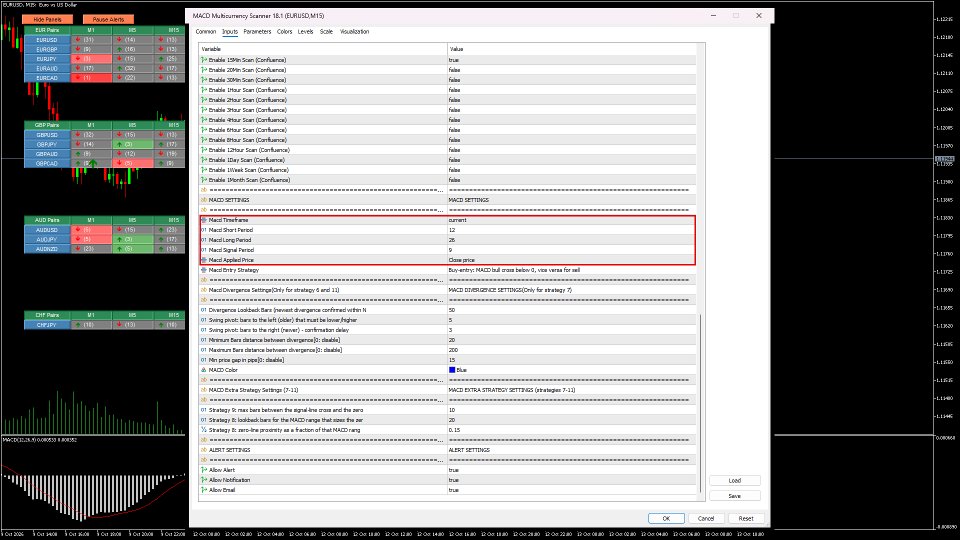The height and width of the screenshot is (540, 960).
Task: Open MACD Color 'Blue' value dropdown
Action: point(571,370)
